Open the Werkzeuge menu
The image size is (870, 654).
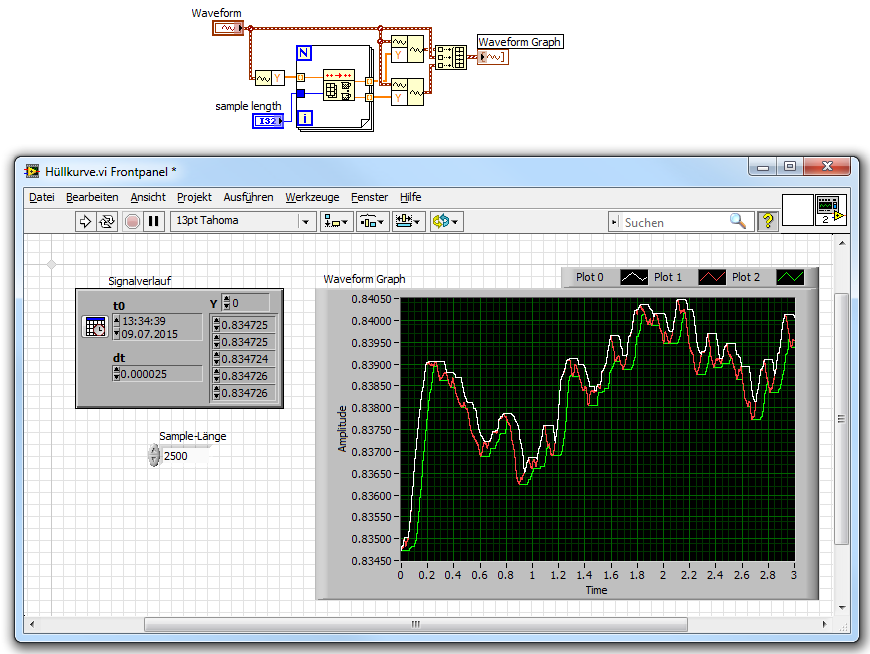[x=312, y=197]
